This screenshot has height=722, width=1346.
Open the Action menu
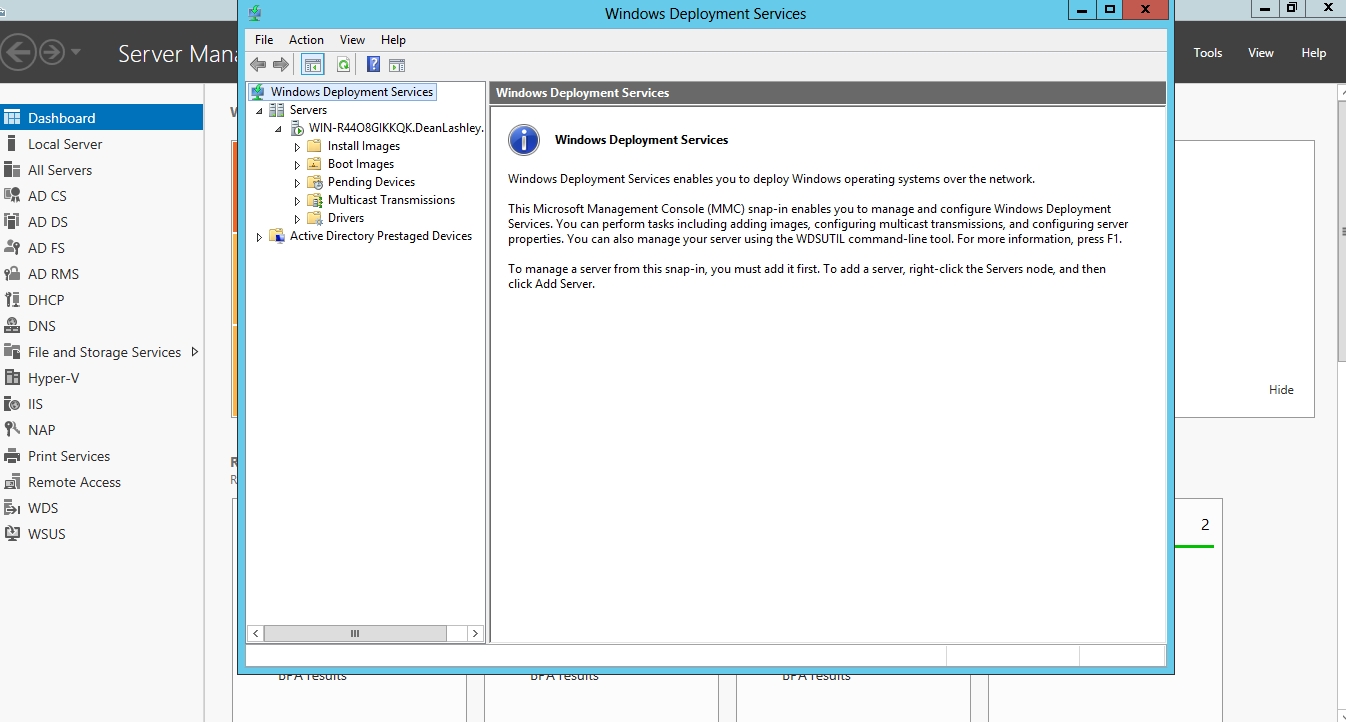(x=306, y=40)
